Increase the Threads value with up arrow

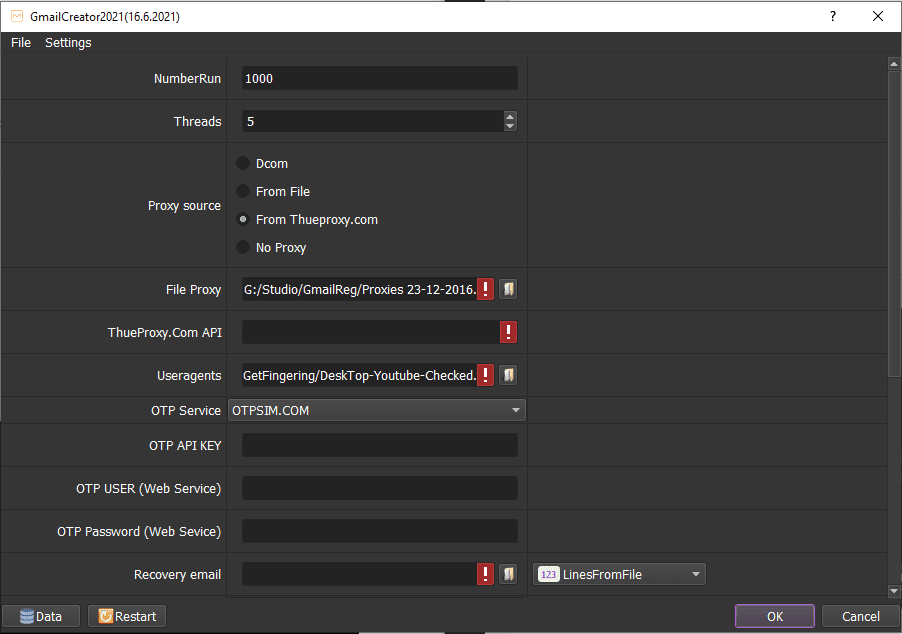(510, 116)
